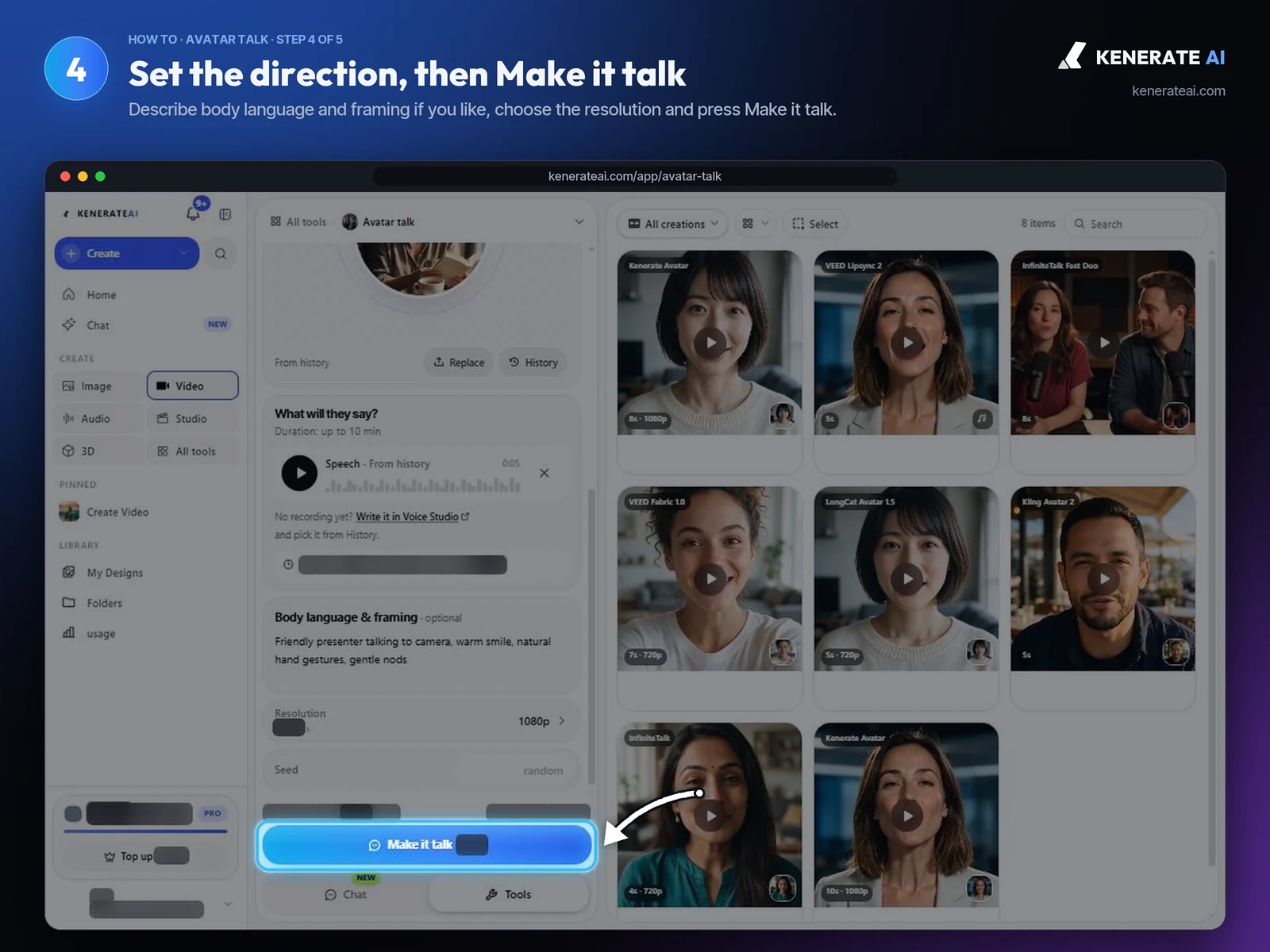Viewport: 1270px width, 952px height.
Task: Click the sidebar search magnifier icon
Action: (x=221, y=254)
